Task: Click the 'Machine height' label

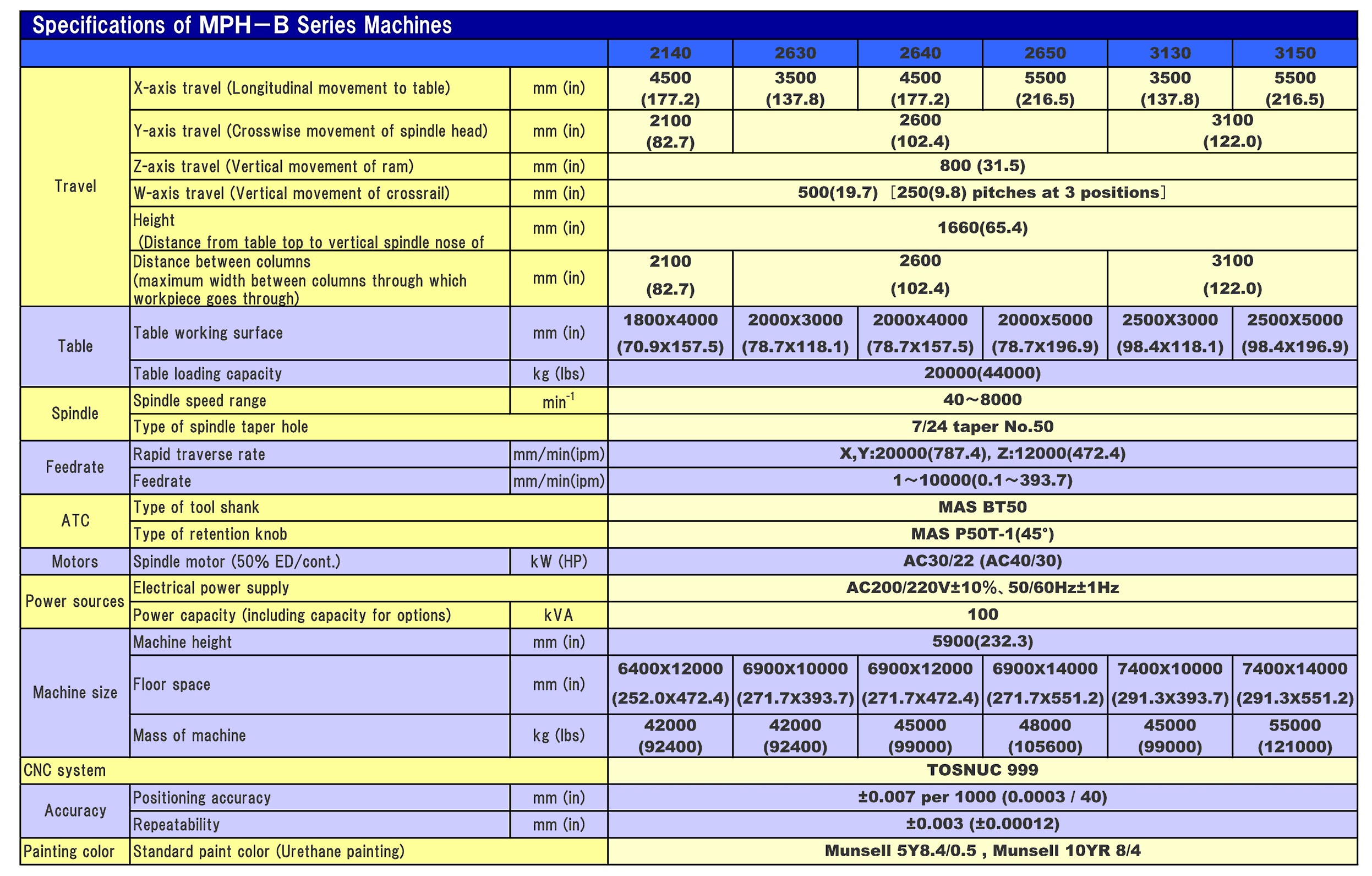Action: [x=182, y=643]
